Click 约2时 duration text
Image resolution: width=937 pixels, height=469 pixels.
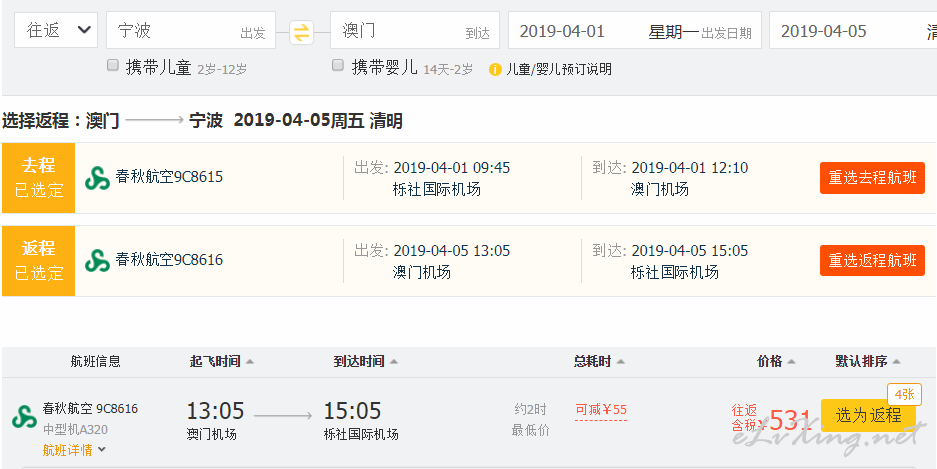[531, 410]
